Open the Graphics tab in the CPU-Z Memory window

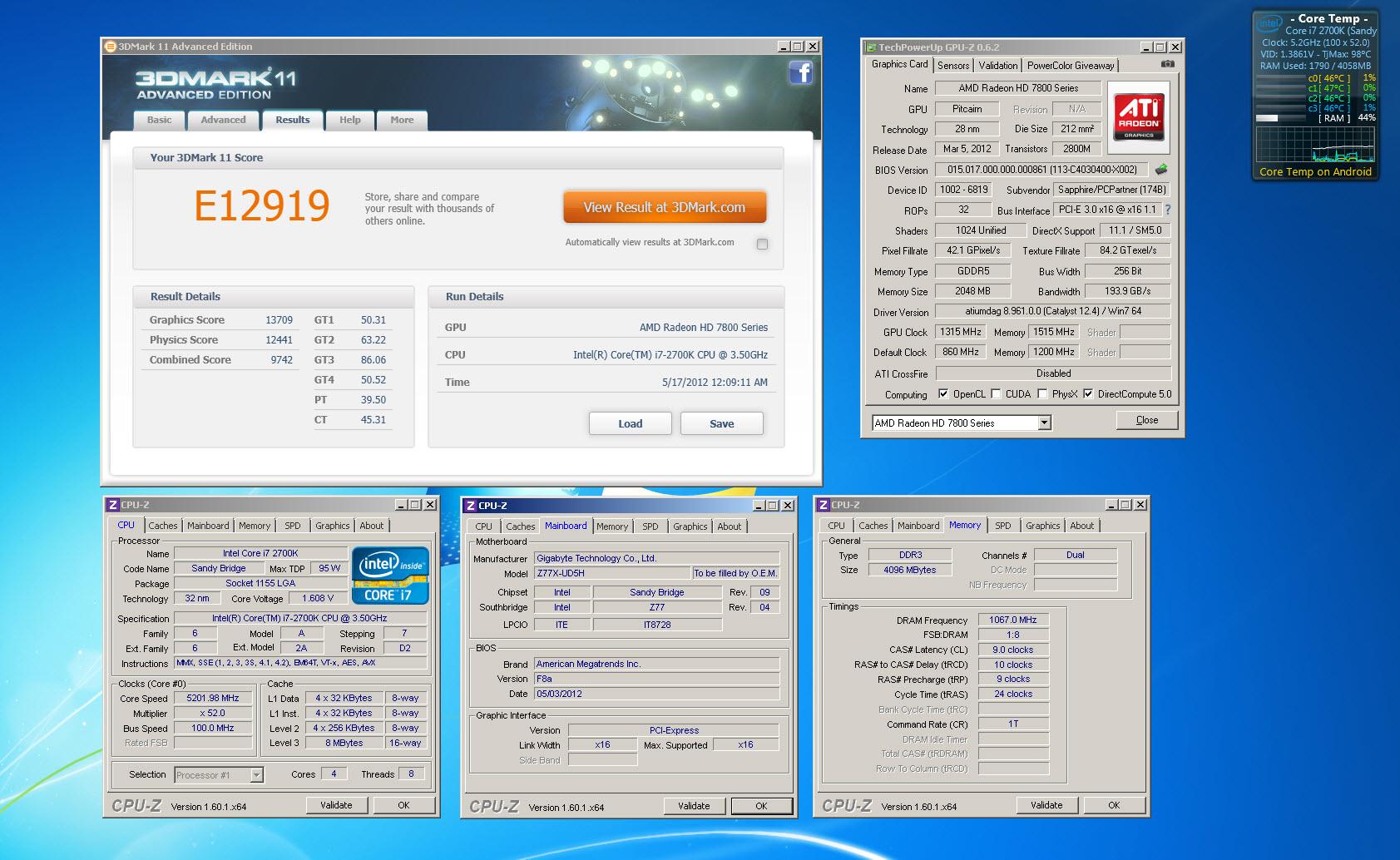(x=1042, y=526)
